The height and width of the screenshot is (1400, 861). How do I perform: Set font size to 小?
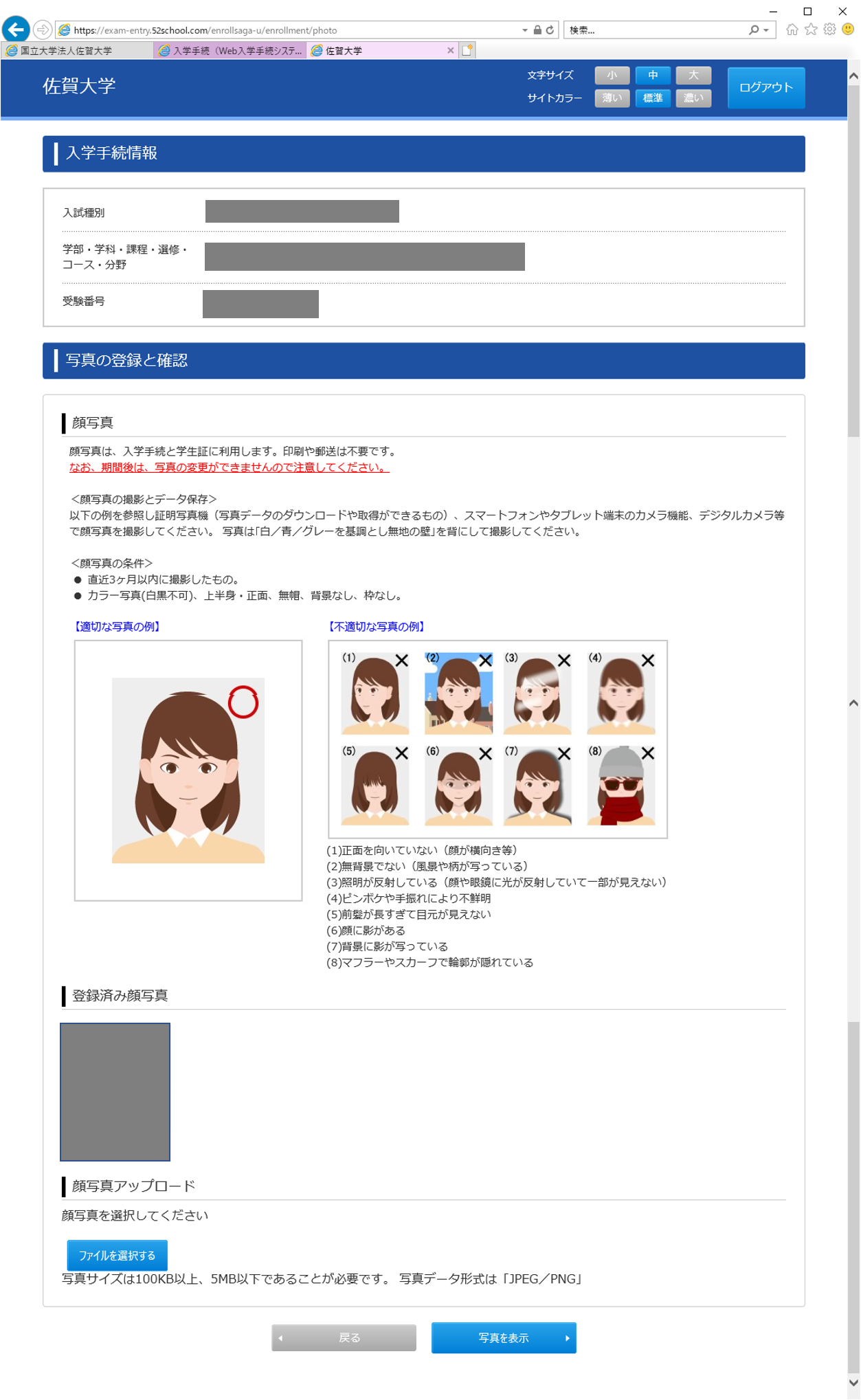[612, 76]
